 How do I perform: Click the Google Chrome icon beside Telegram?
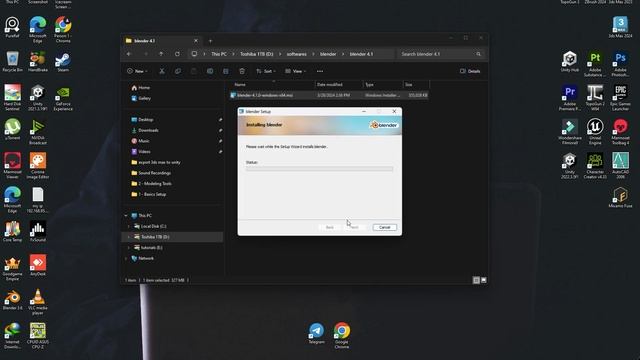(342, 336)
